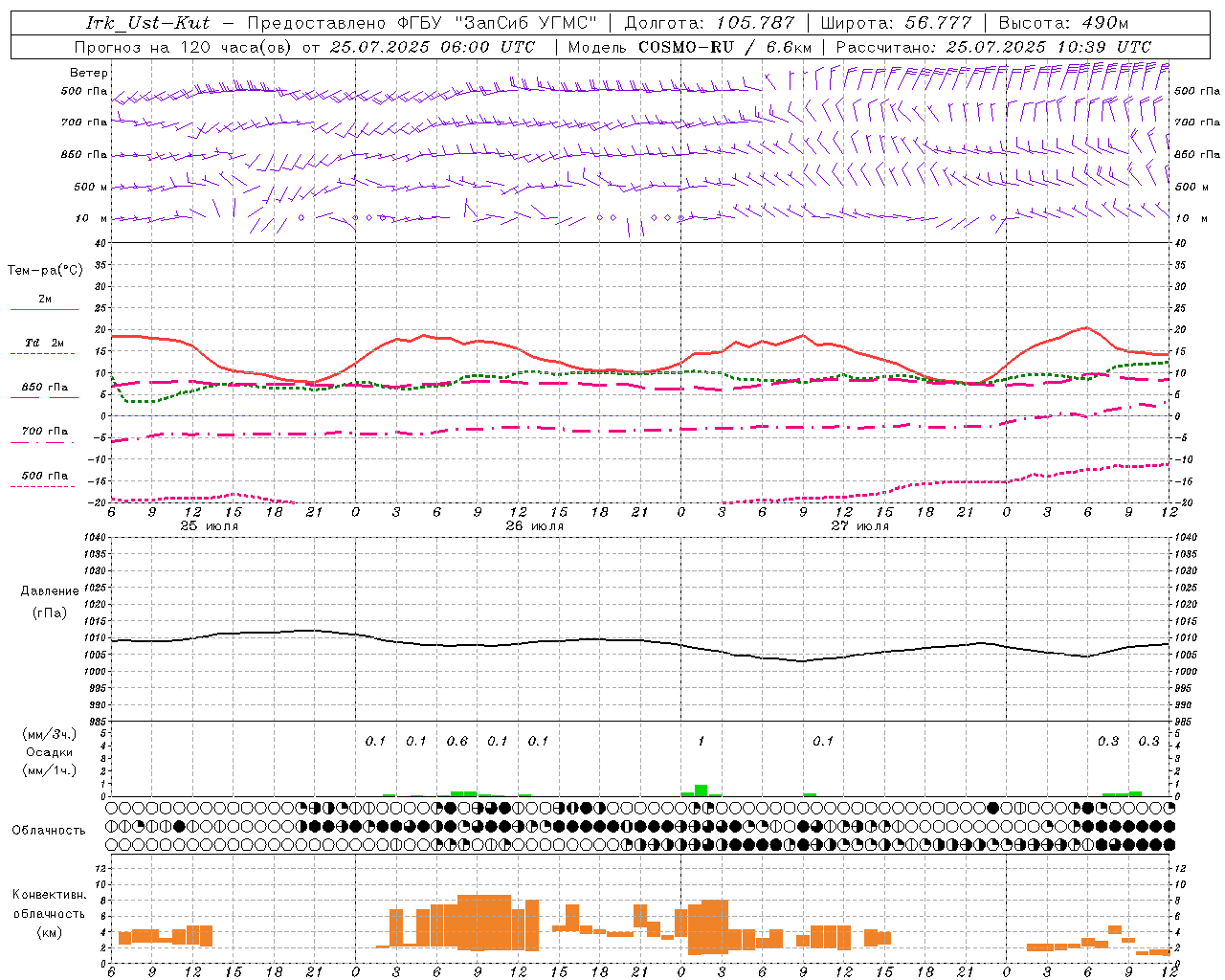1225x980 pixels.
Task: Click the Осадки panel label
Action: [x=50, y=752]
